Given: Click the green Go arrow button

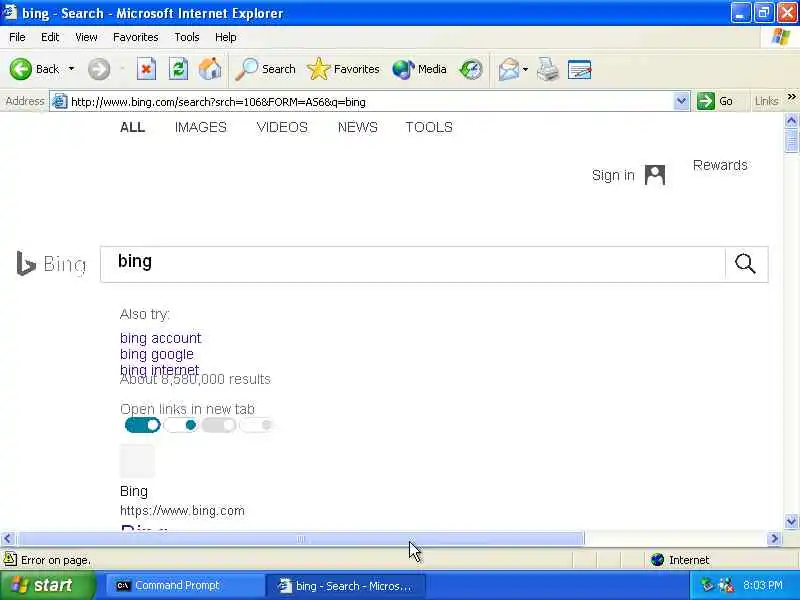Looking at the screenshot, I should point(706,101).
